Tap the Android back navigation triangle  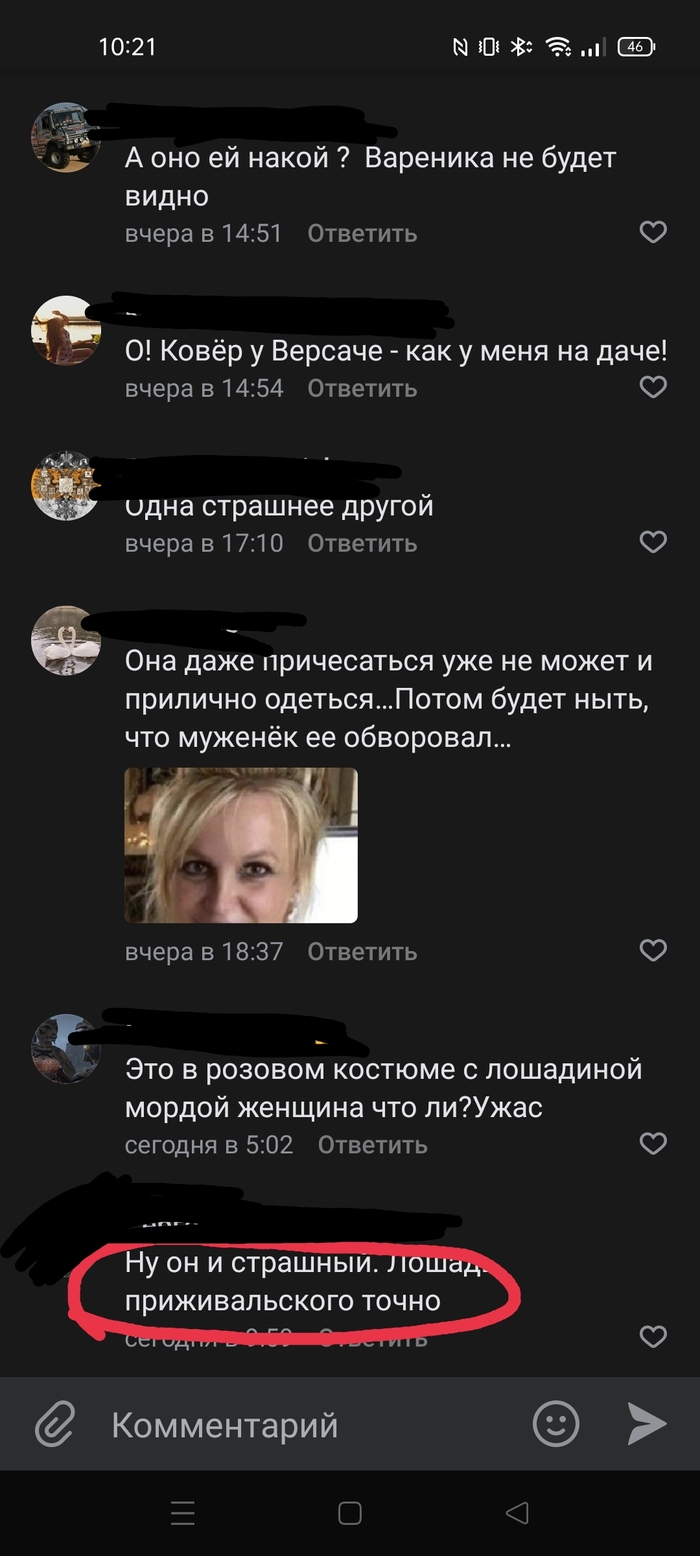(516, 1513)
